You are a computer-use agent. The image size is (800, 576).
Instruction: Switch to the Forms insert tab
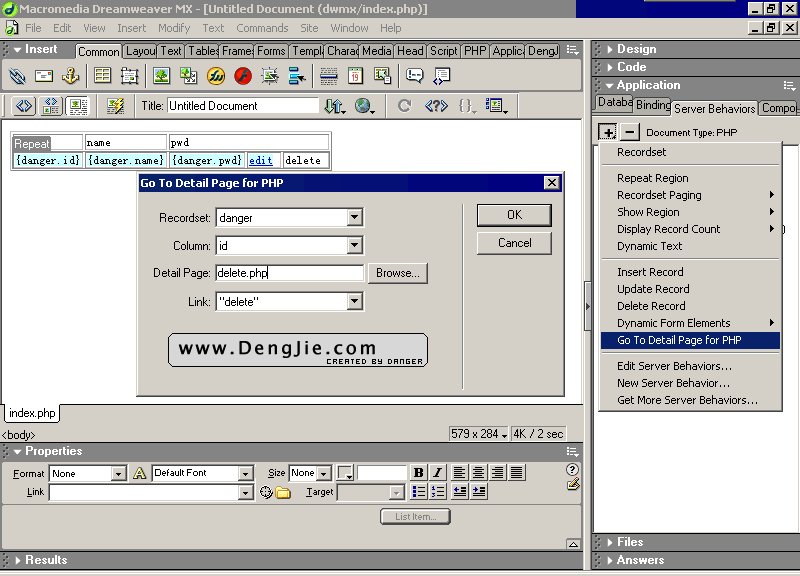(271, 51)
